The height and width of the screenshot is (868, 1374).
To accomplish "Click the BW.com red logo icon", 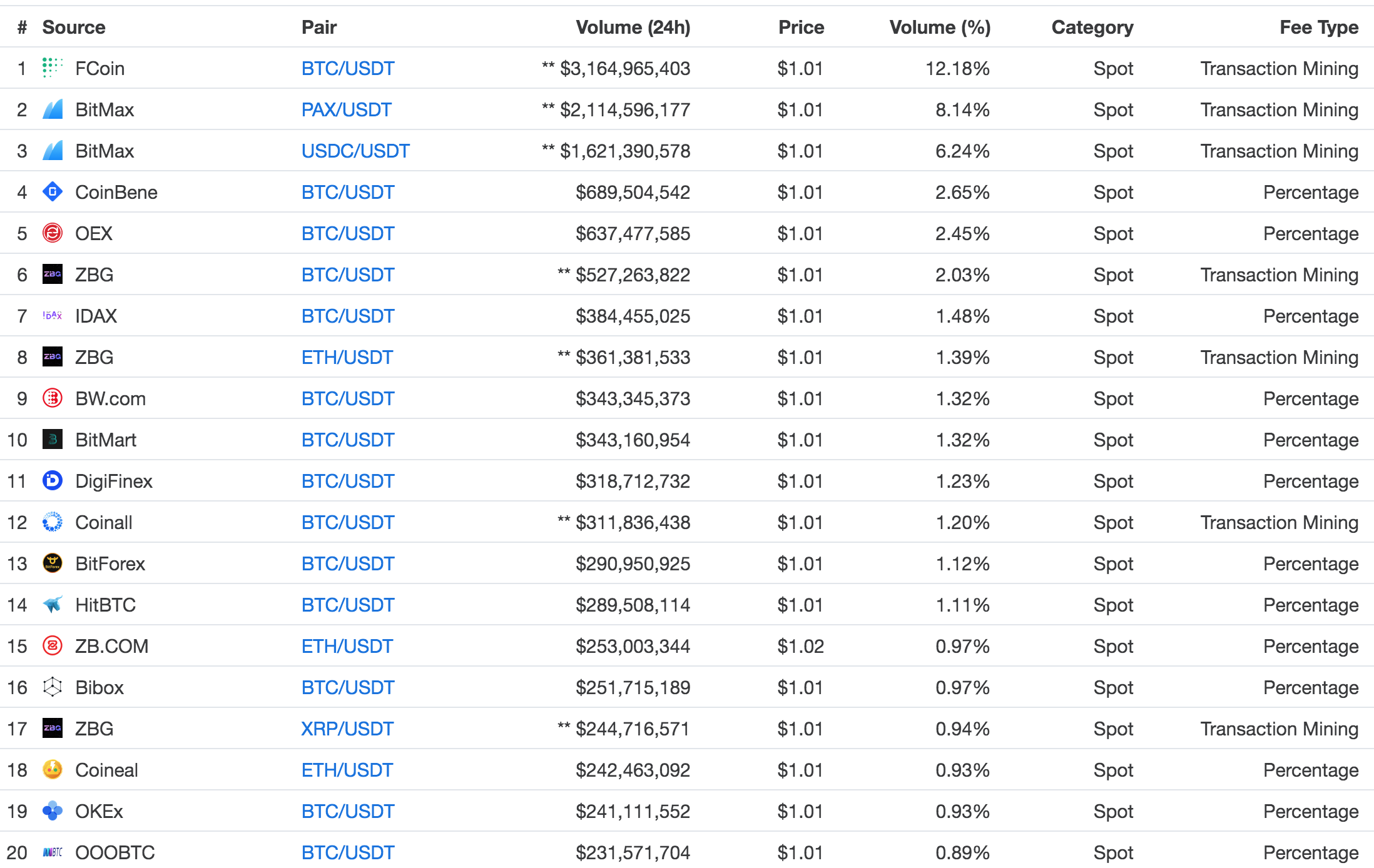I will coord(53,398).
